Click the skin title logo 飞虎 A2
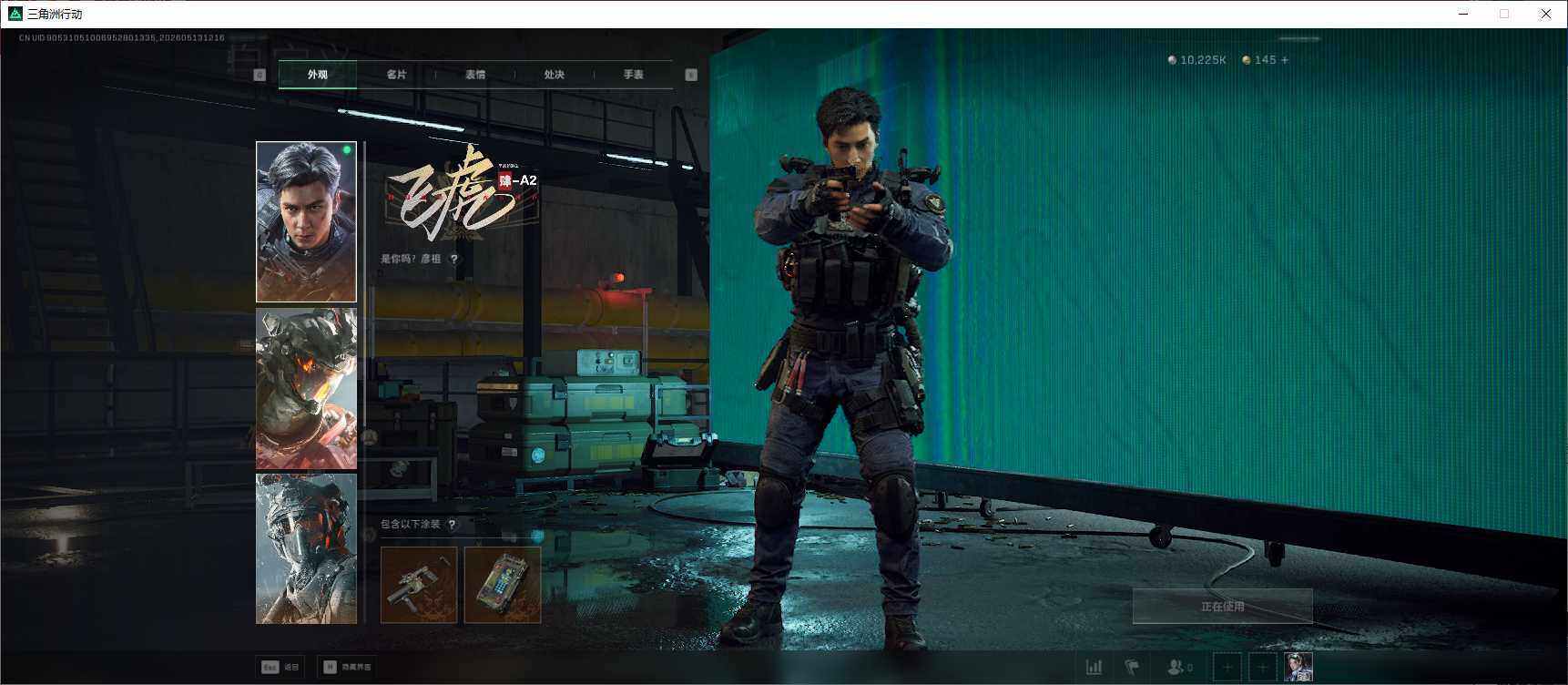Viewport: 1568px width, 685px height. [x=463, y=191]
